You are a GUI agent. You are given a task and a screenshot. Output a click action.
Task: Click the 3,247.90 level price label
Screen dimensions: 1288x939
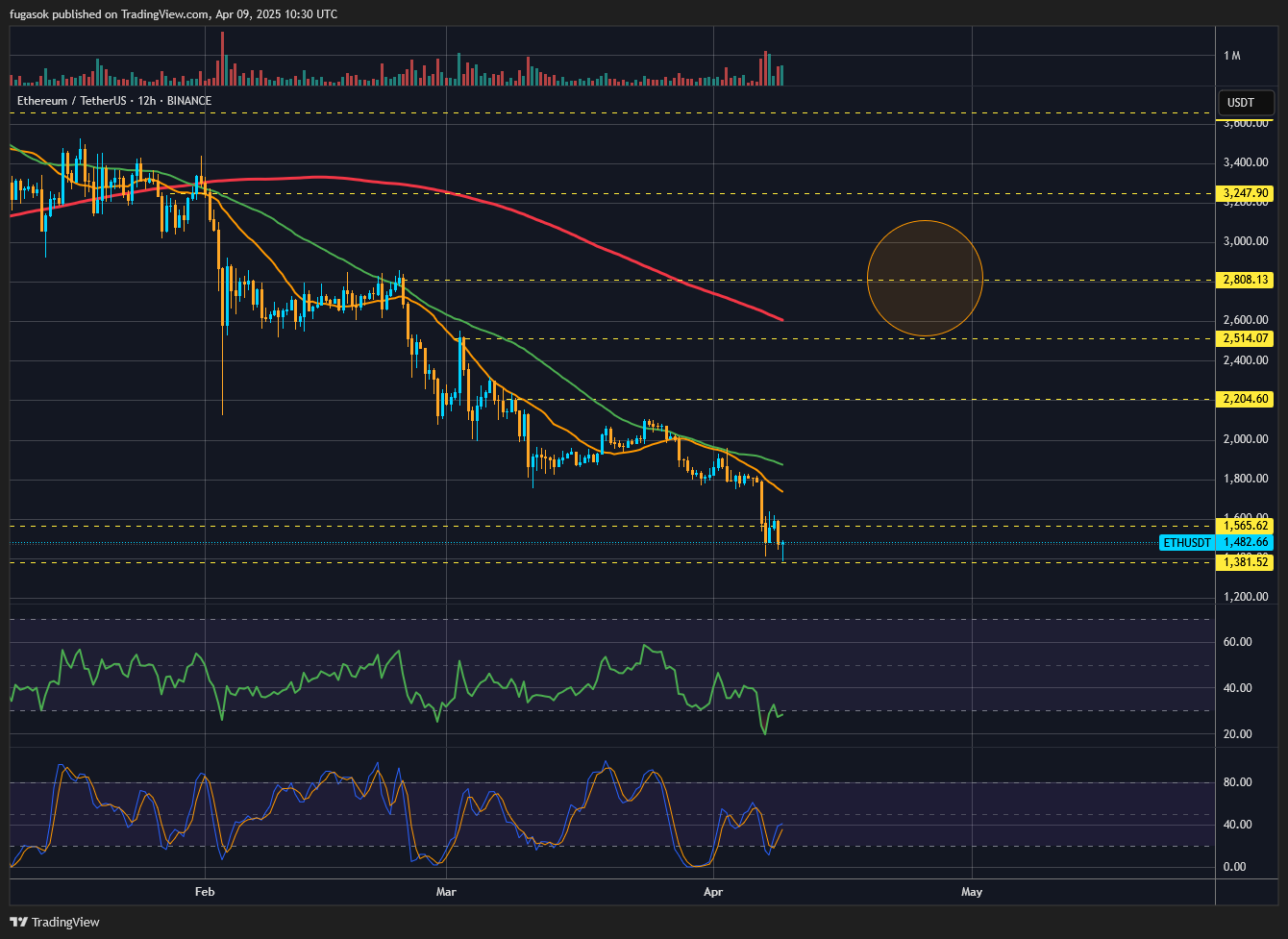pos(1246,193)
